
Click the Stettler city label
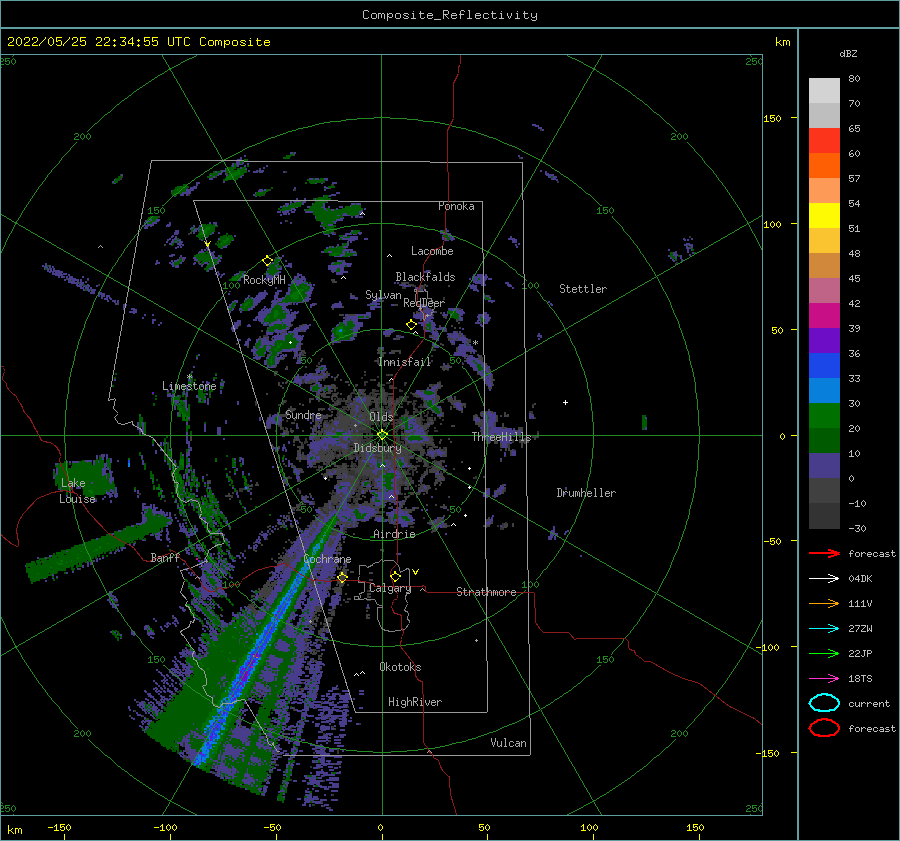tap(583, 289)
